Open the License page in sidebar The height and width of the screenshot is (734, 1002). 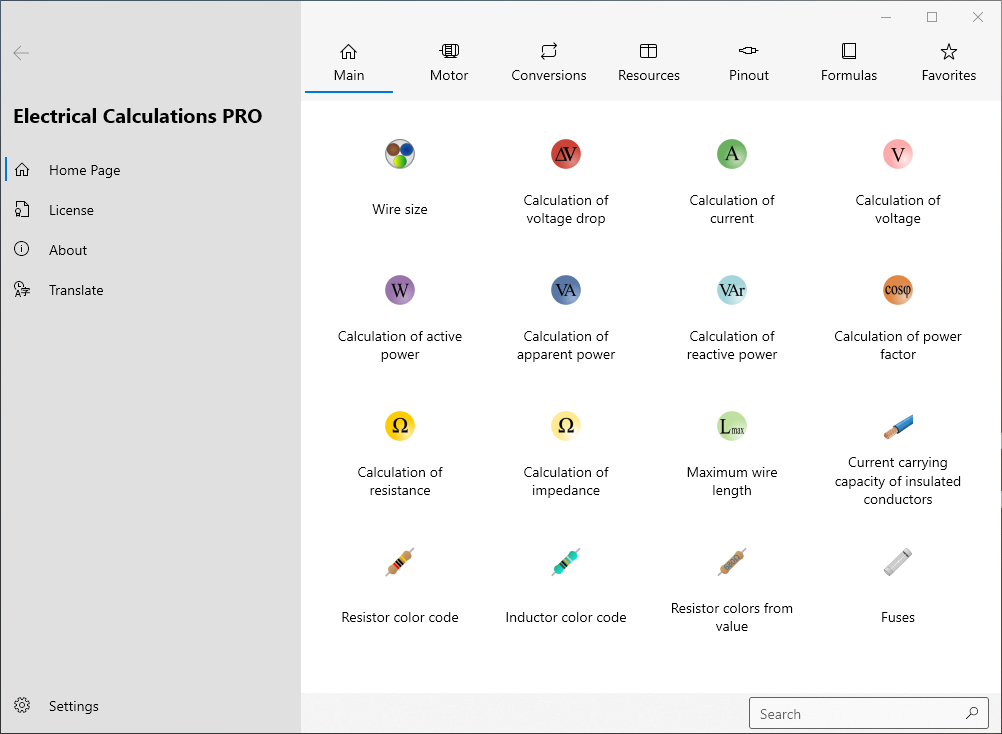pyautogui.click(x=71, y=210)
